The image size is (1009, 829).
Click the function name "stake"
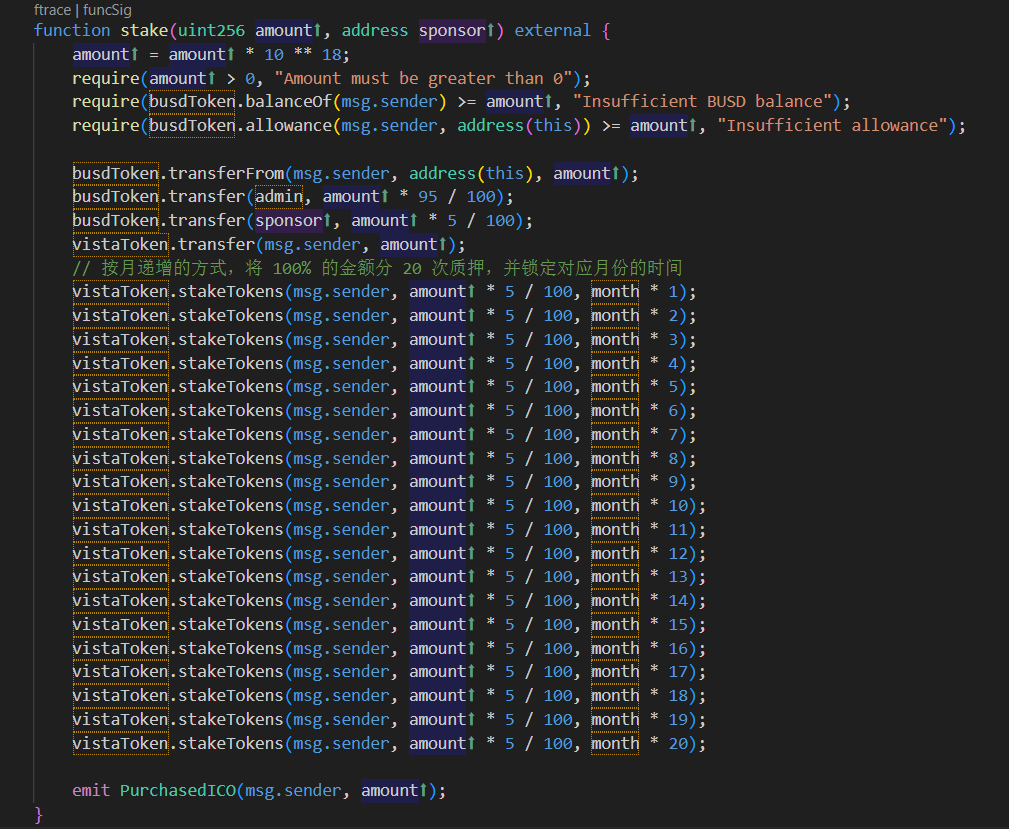(x=145, y=30)
